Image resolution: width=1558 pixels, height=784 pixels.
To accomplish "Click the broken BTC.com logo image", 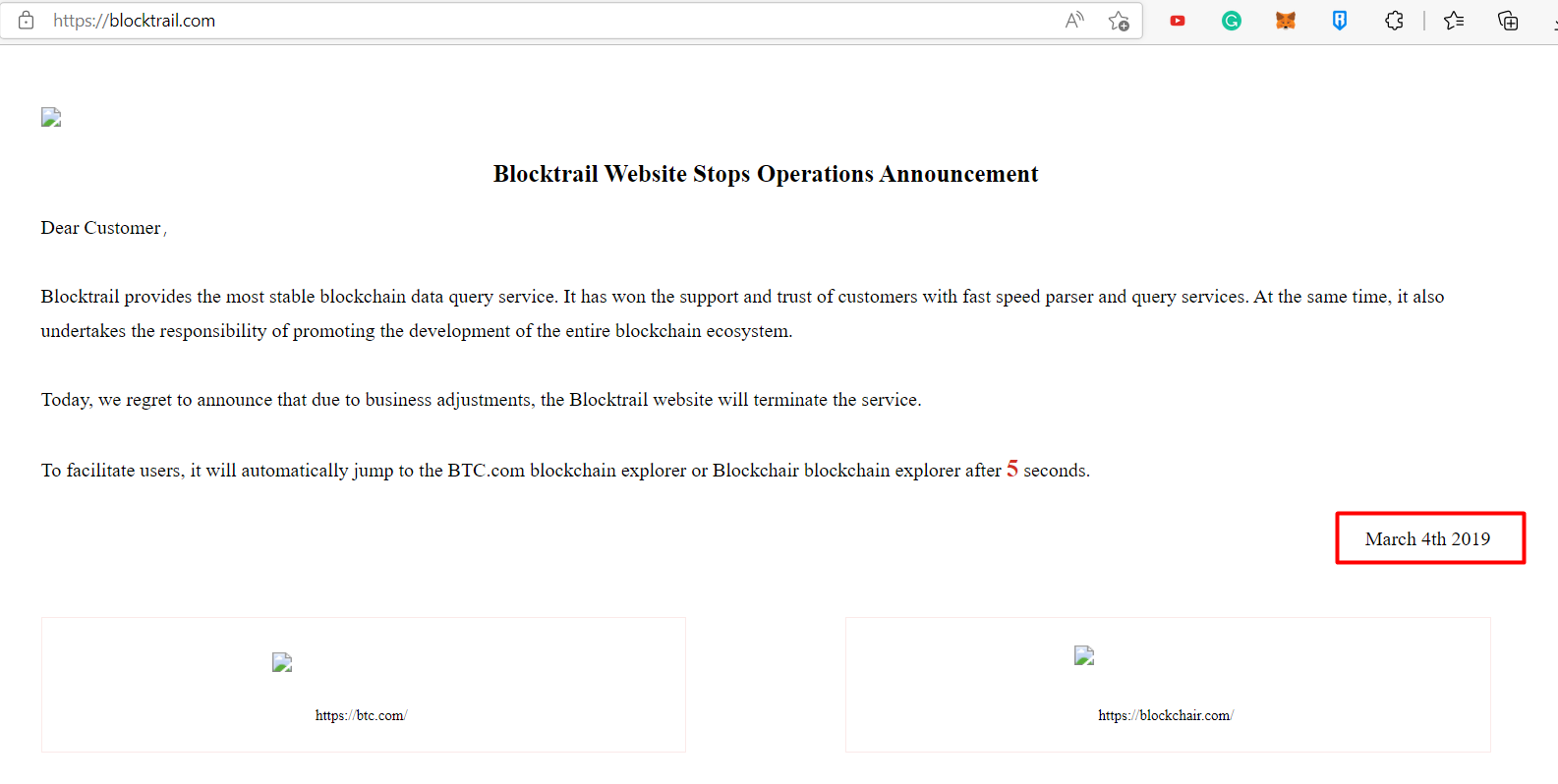I will point(282,663).
